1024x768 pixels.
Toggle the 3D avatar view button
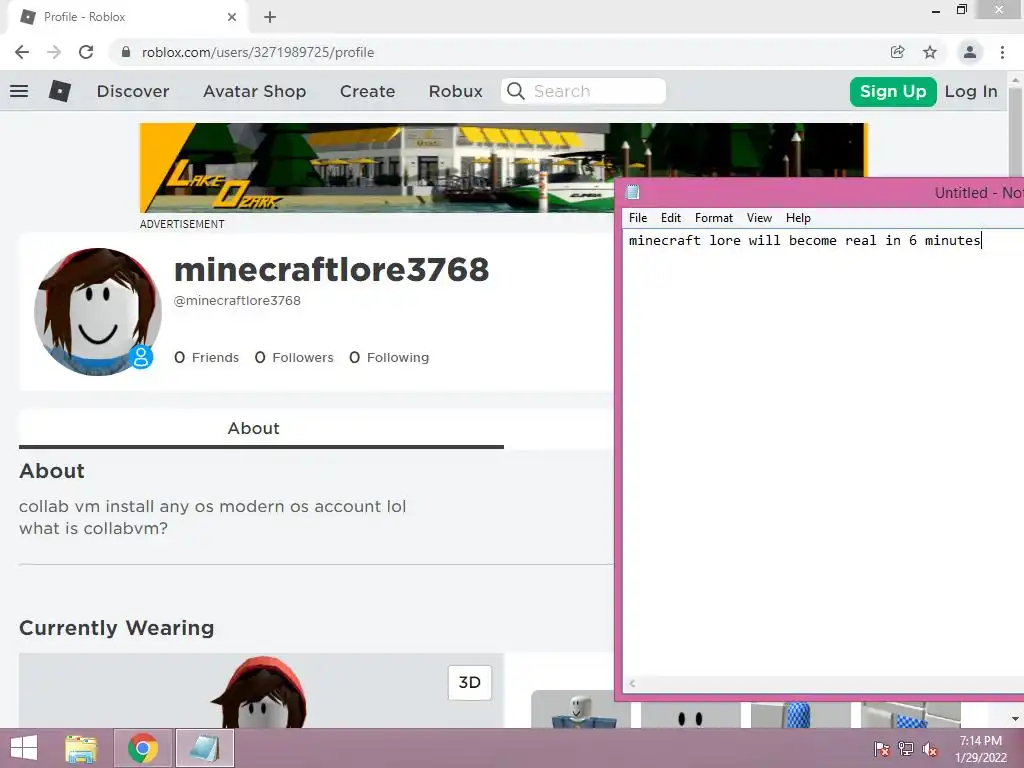point(470,682)
